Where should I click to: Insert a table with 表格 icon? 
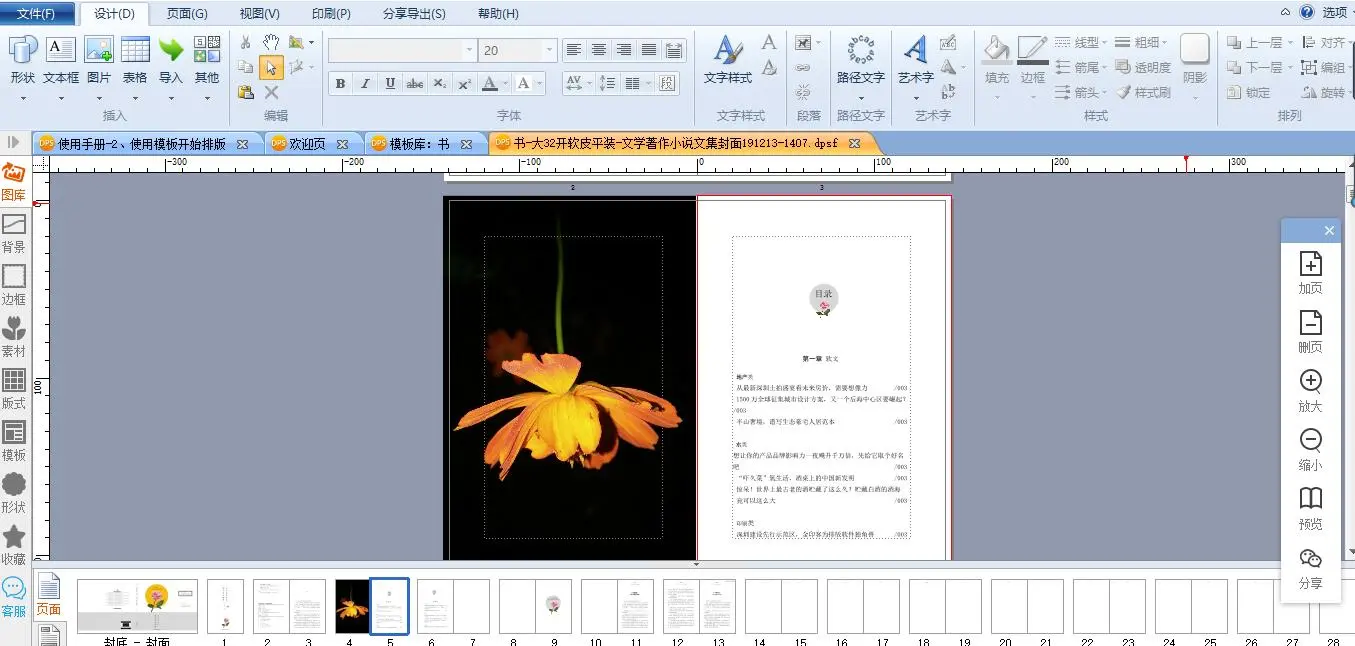[135, 59]
